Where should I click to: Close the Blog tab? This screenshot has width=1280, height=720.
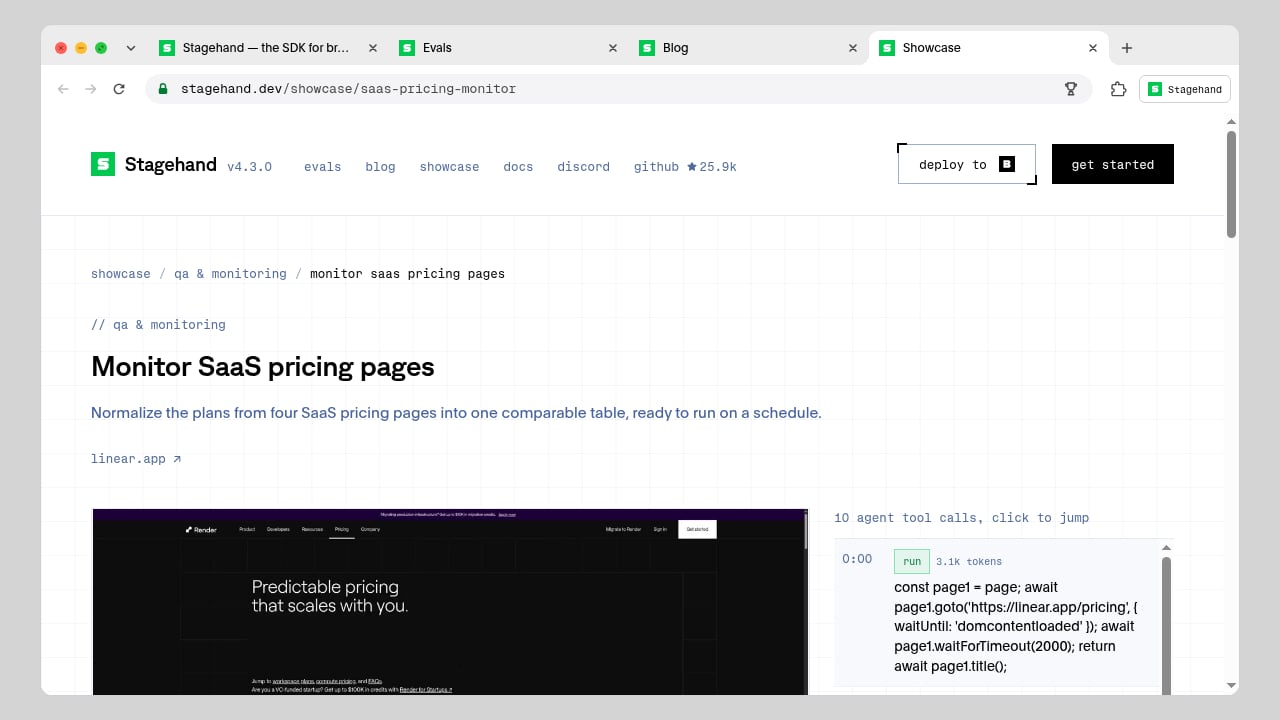(853, 48)
